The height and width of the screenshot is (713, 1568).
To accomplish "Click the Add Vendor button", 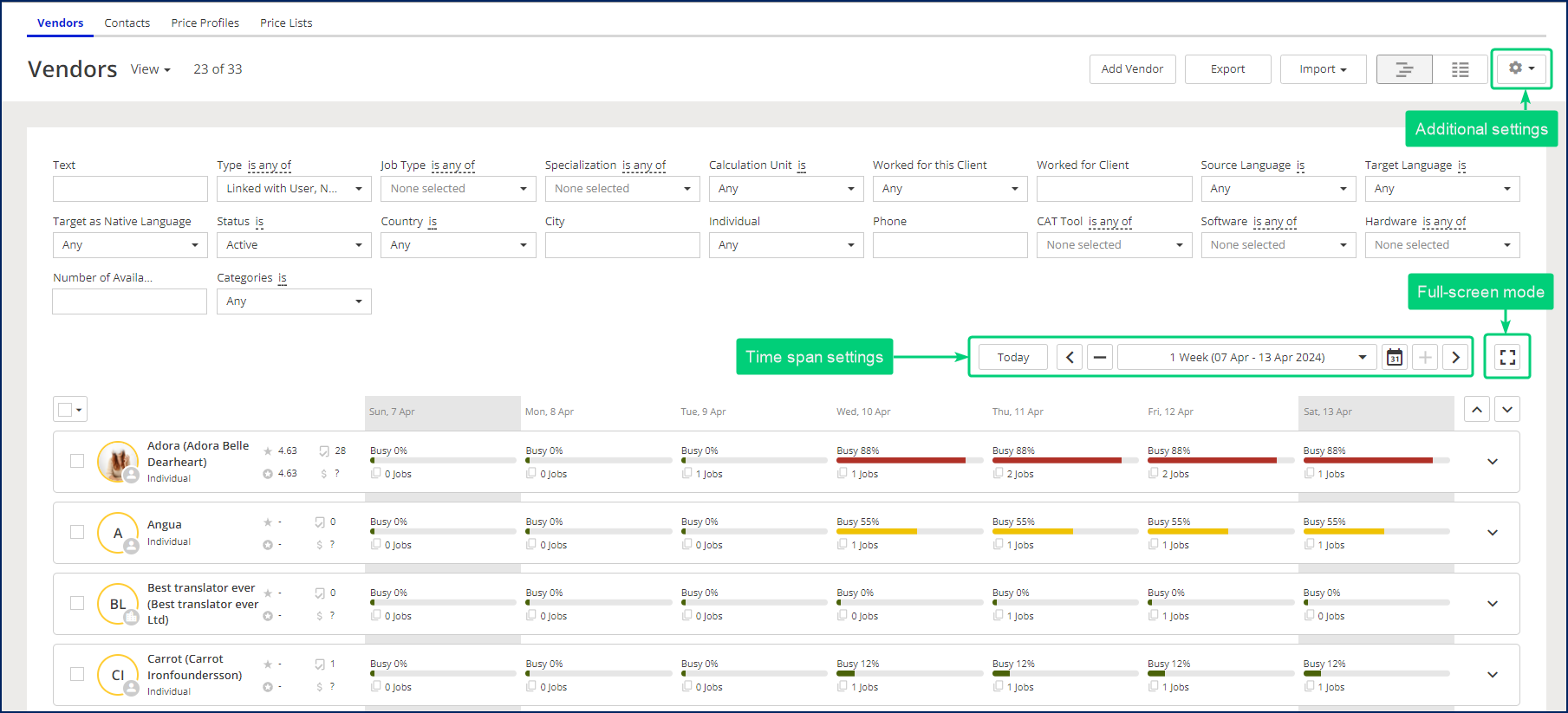I will (1132, 69).
